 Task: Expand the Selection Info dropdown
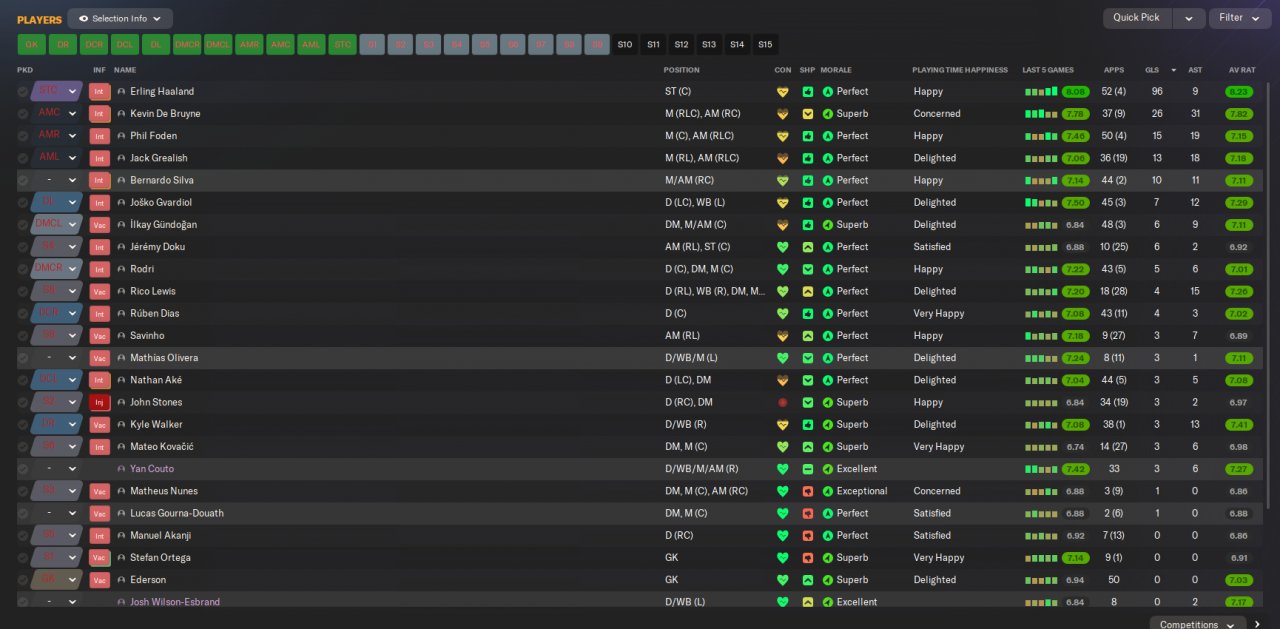pyautogui.click(x=120, y=19)
